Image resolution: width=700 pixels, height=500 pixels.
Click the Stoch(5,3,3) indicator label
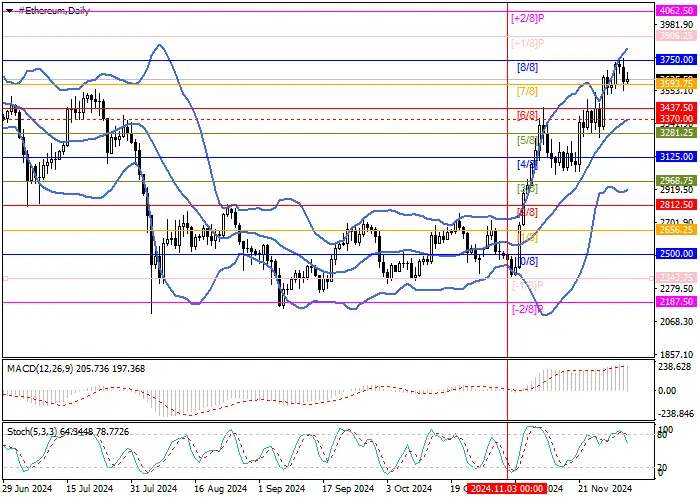click(33, 432)
